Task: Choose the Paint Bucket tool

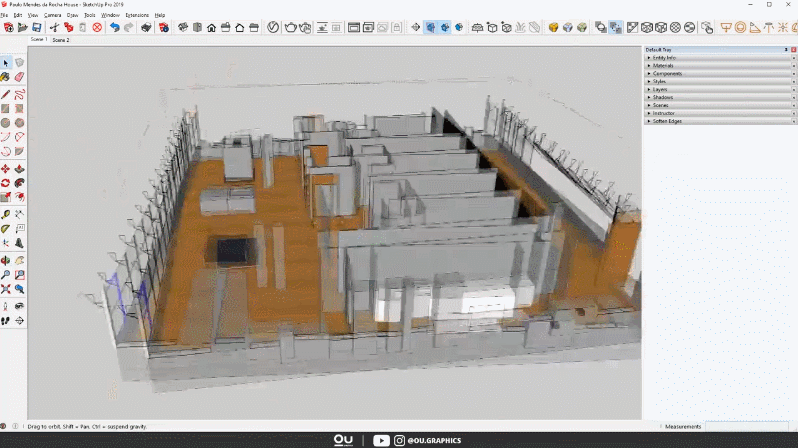Action: coord(6,76)
